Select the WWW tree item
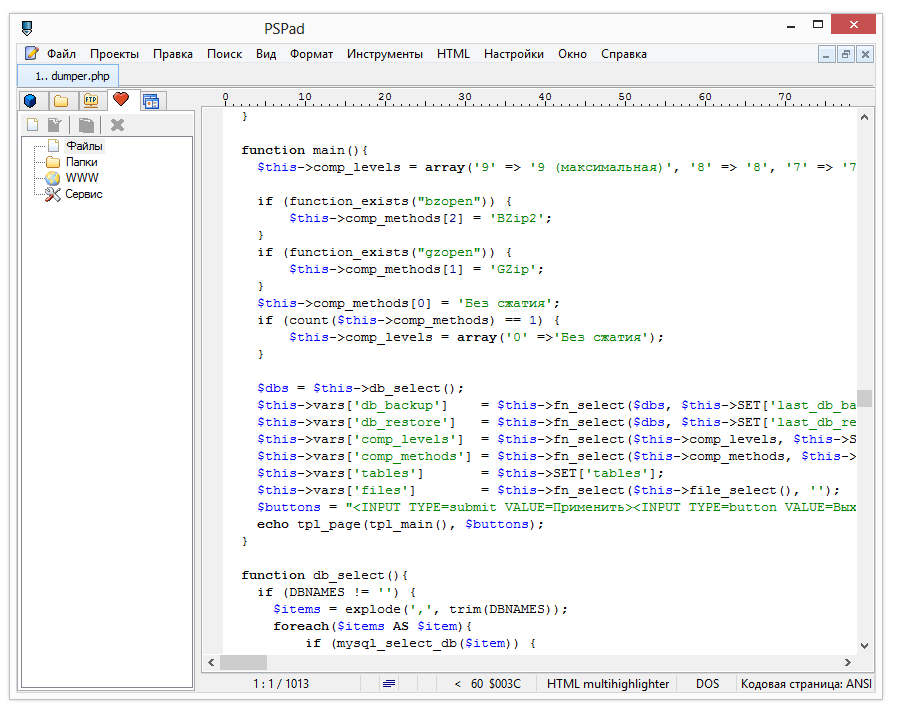Screen dimensions: 899x712 pos(82,178)
